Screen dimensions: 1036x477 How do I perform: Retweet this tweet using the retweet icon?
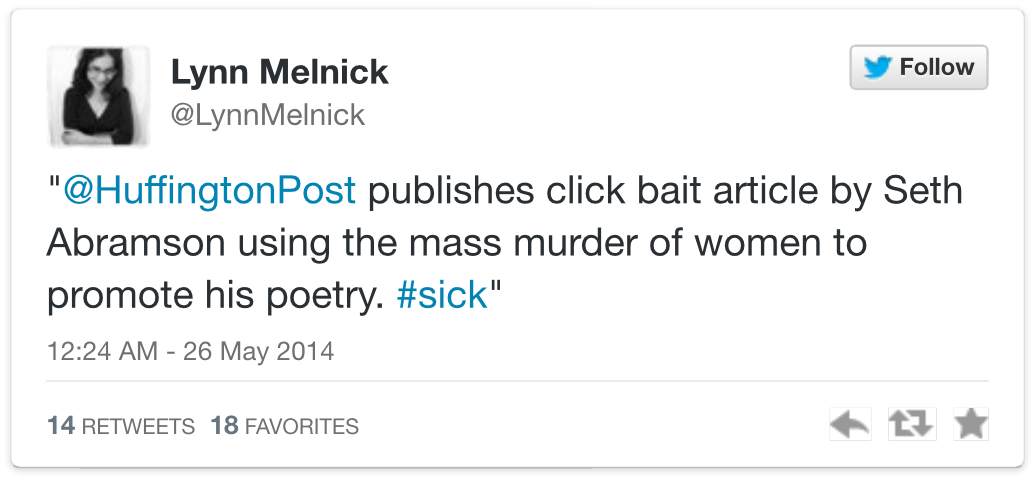click(911, 425)
